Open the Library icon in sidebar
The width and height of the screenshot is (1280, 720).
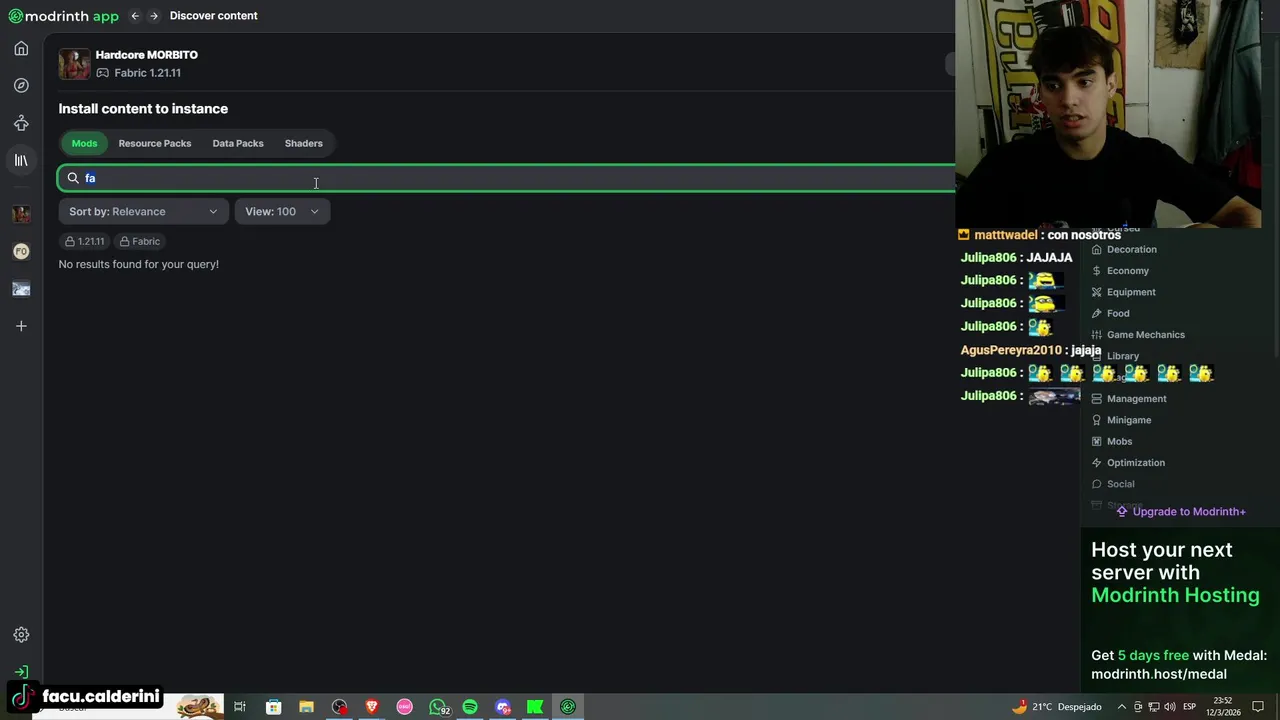click(x=21, y=160)
